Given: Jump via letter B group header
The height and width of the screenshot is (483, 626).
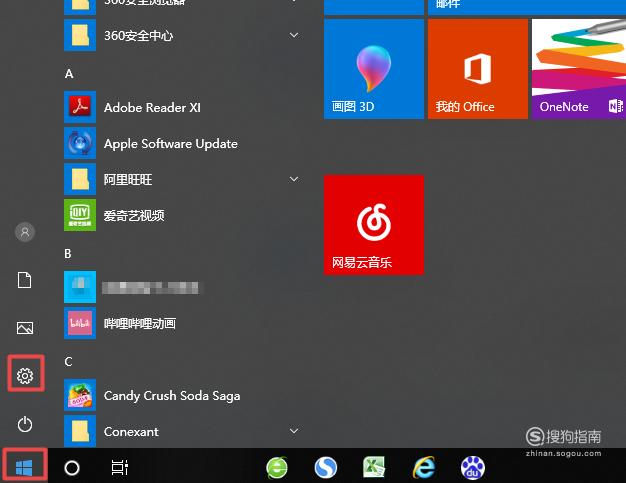Looking at the screenshot, I should click(x=68, y=253).
